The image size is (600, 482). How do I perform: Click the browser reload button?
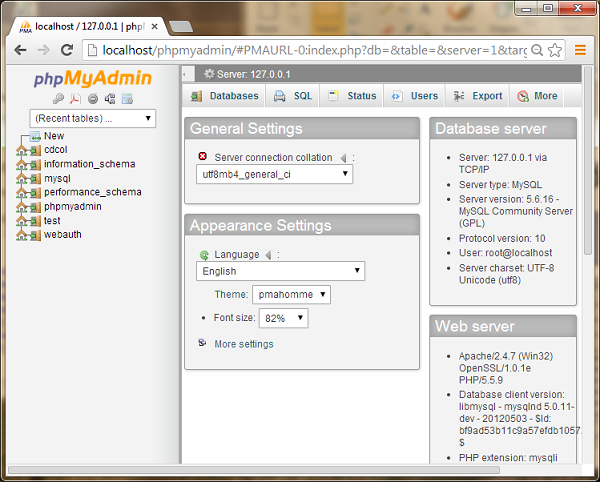pos(67,50)
